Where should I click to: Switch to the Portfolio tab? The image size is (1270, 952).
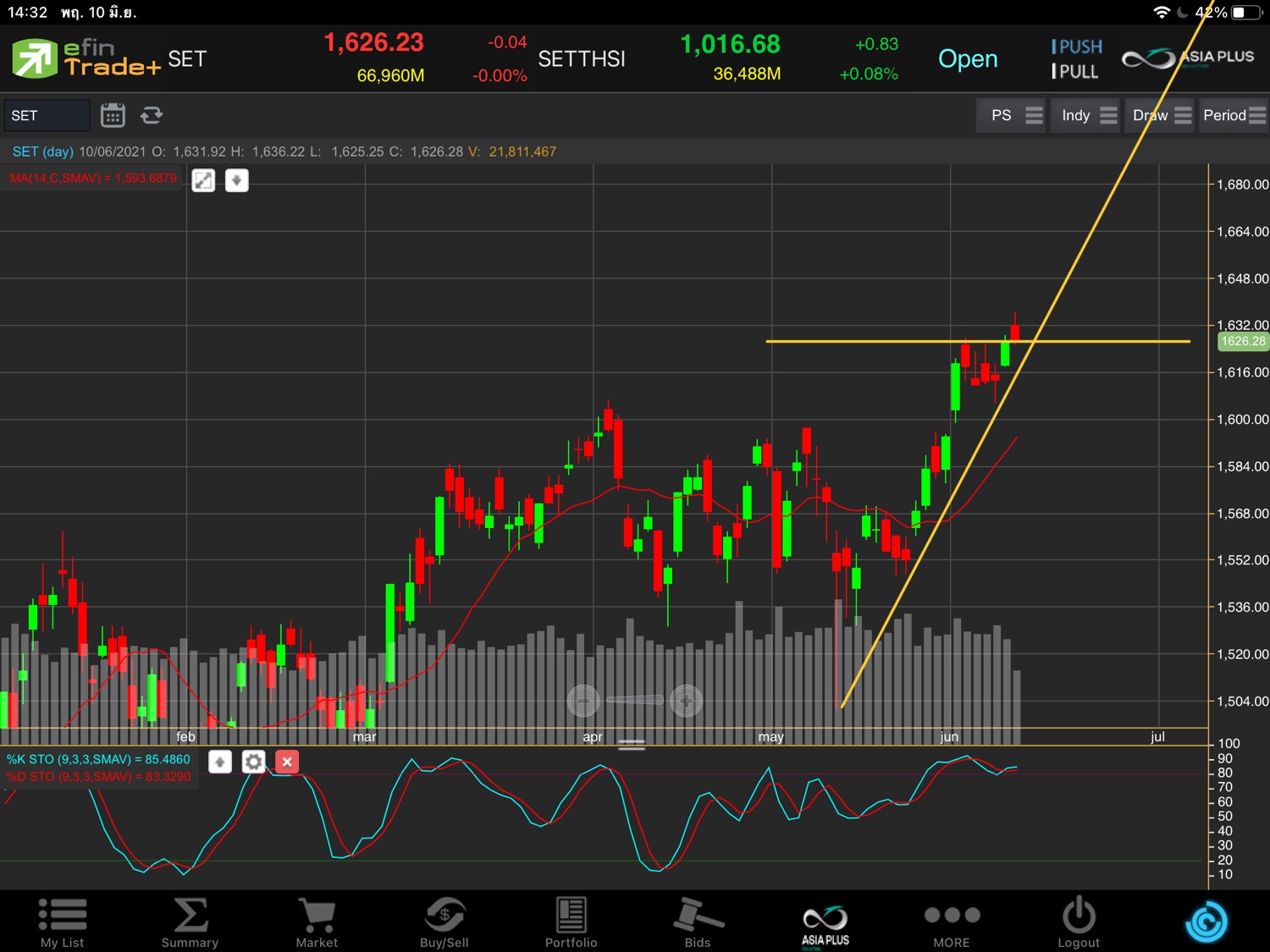[x=571, y=922]
